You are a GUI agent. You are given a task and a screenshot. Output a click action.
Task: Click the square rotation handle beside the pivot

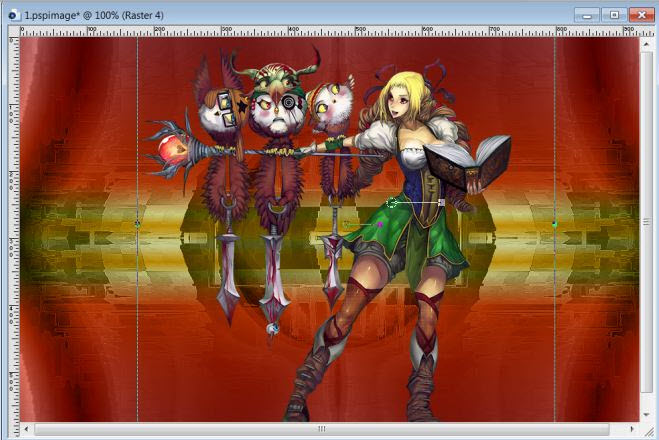(x=441, y=203)
